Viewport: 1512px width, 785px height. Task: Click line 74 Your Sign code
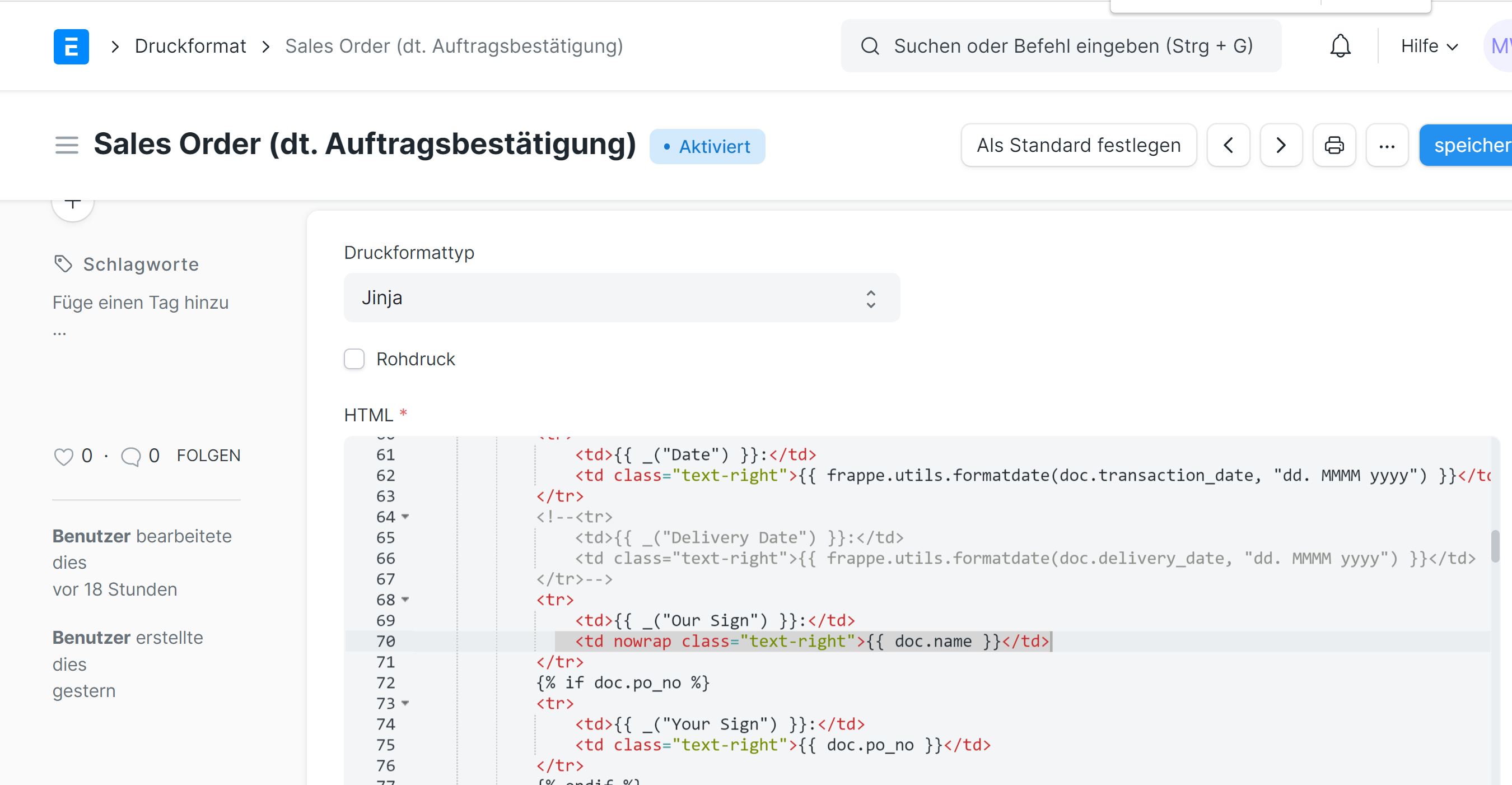[720, 724]
